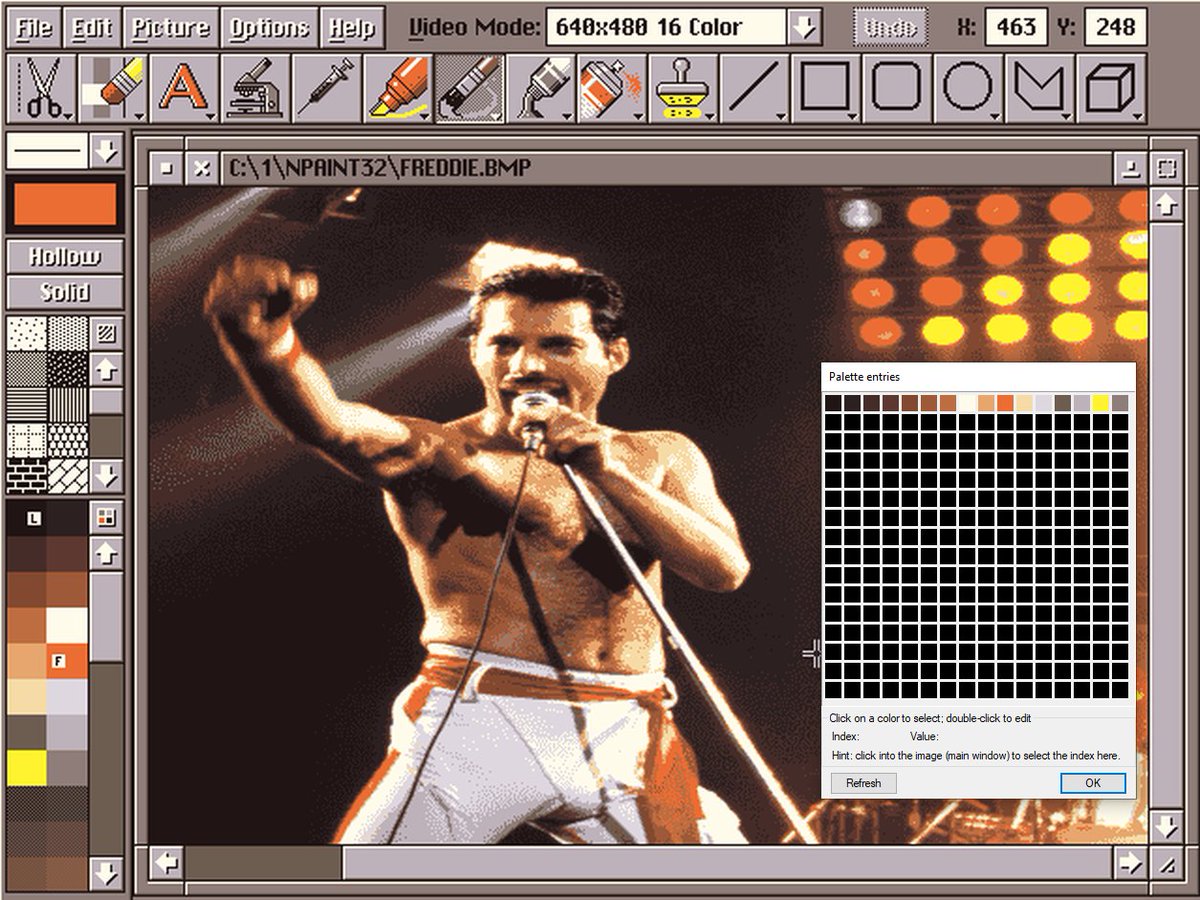The width and height of the screenshot is (1200, 900).
Task: Open the pattern editor icon beside patterns
Action: [x=106, y=333]
